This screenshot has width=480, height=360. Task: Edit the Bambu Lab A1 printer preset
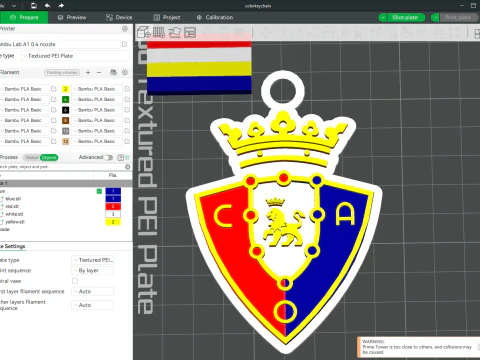125,44
